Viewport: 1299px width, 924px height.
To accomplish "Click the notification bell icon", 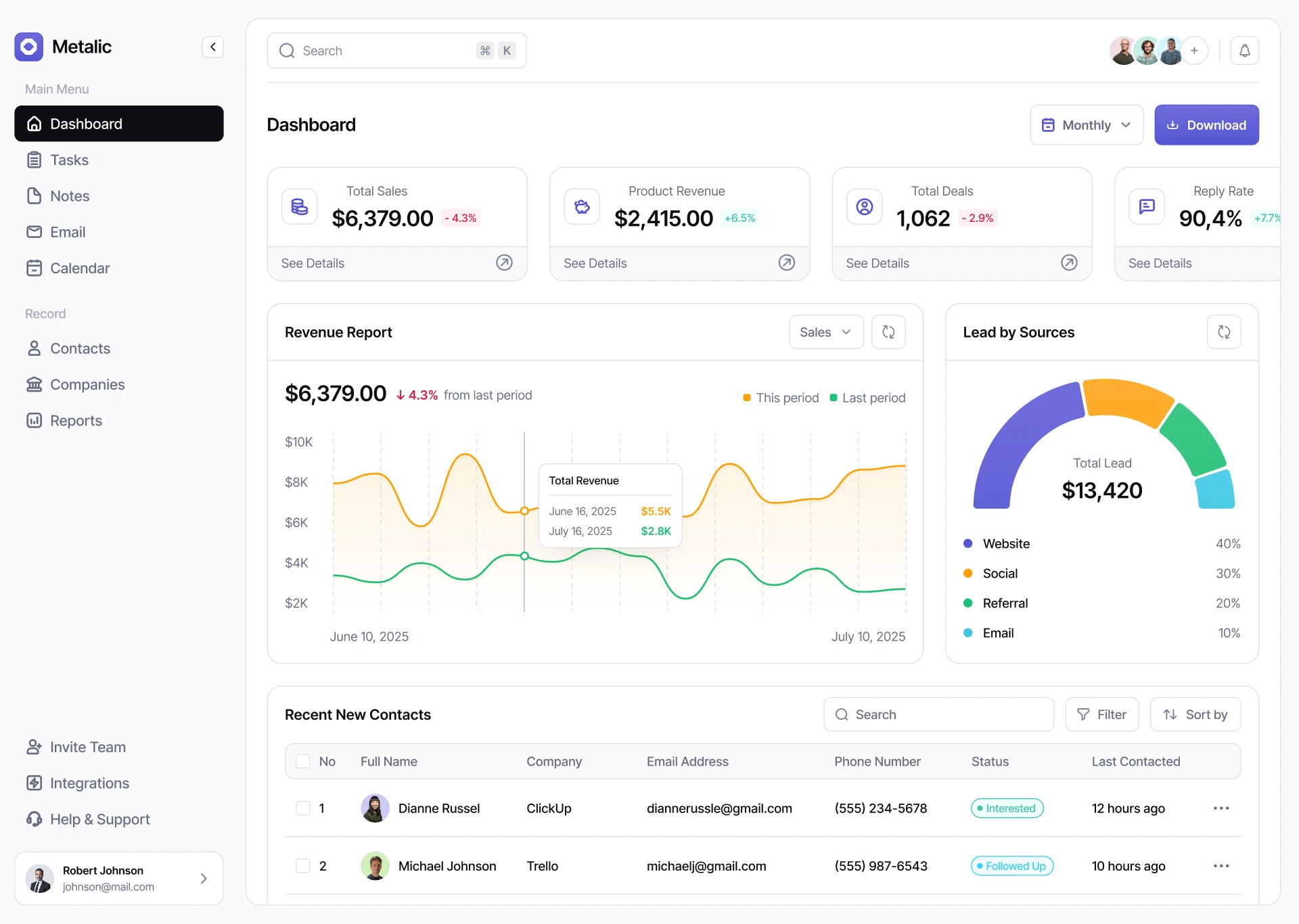I will tap(1246, 50).
